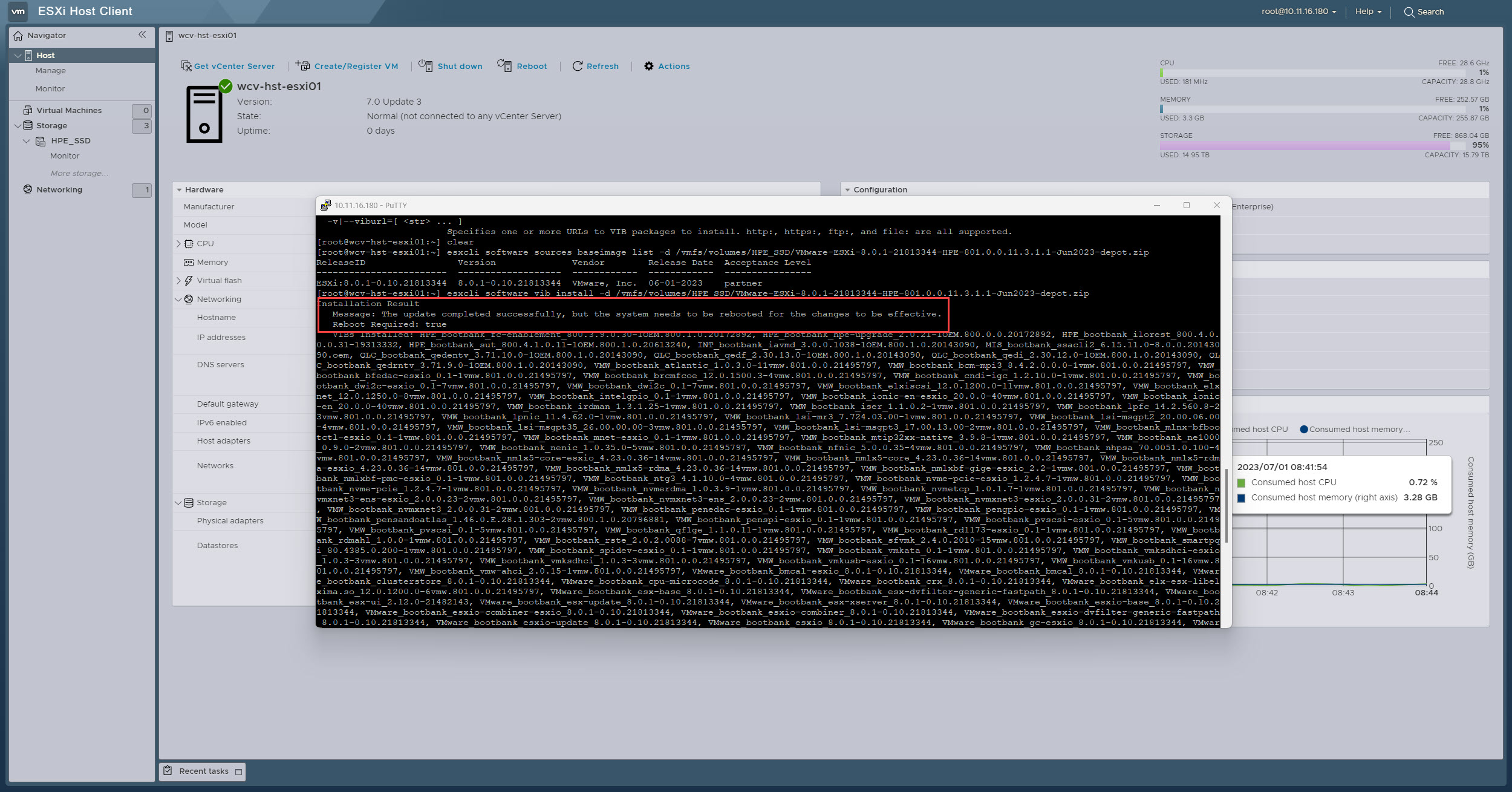Click the Navigator home icon

[x=18, y=36]
